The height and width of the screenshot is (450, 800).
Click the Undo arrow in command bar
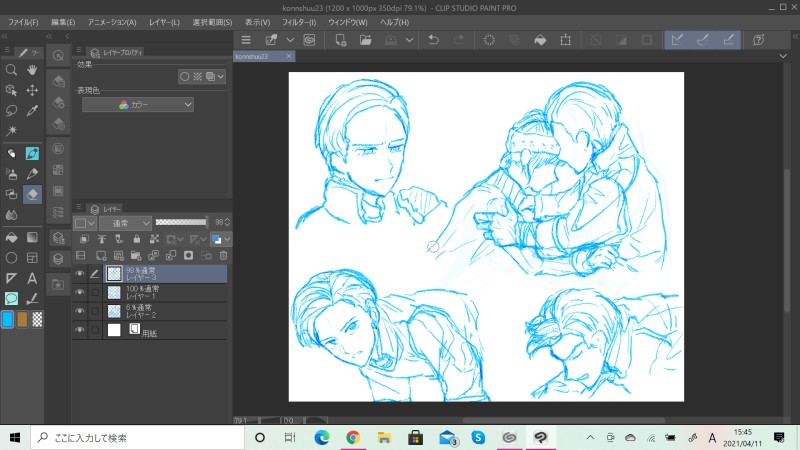click(433, 40)
